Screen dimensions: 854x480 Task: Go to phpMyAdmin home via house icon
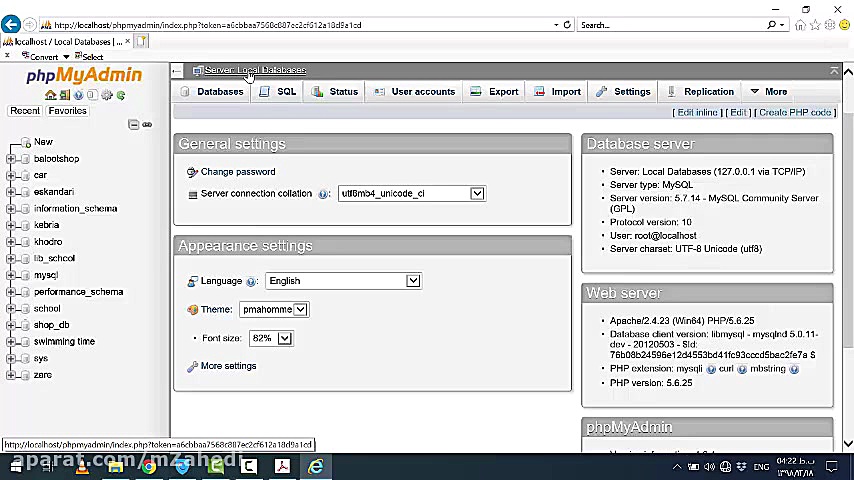51,95
